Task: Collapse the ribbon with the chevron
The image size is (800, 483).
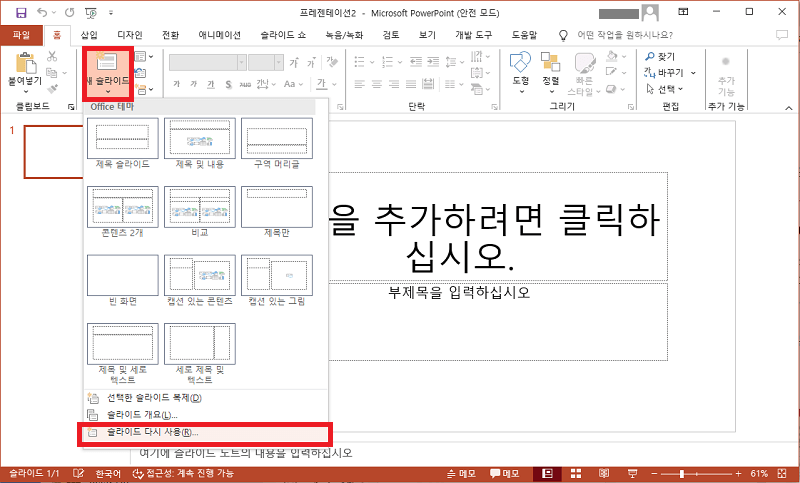Action: [x=789, y=108]
